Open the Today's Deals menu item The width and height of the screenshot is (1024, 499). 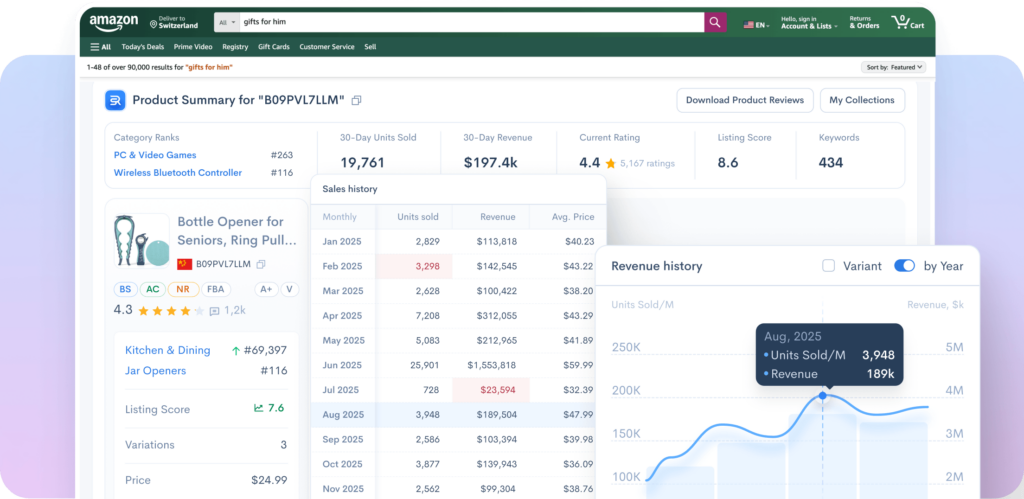pyautogui.click(x=143, y=47)
